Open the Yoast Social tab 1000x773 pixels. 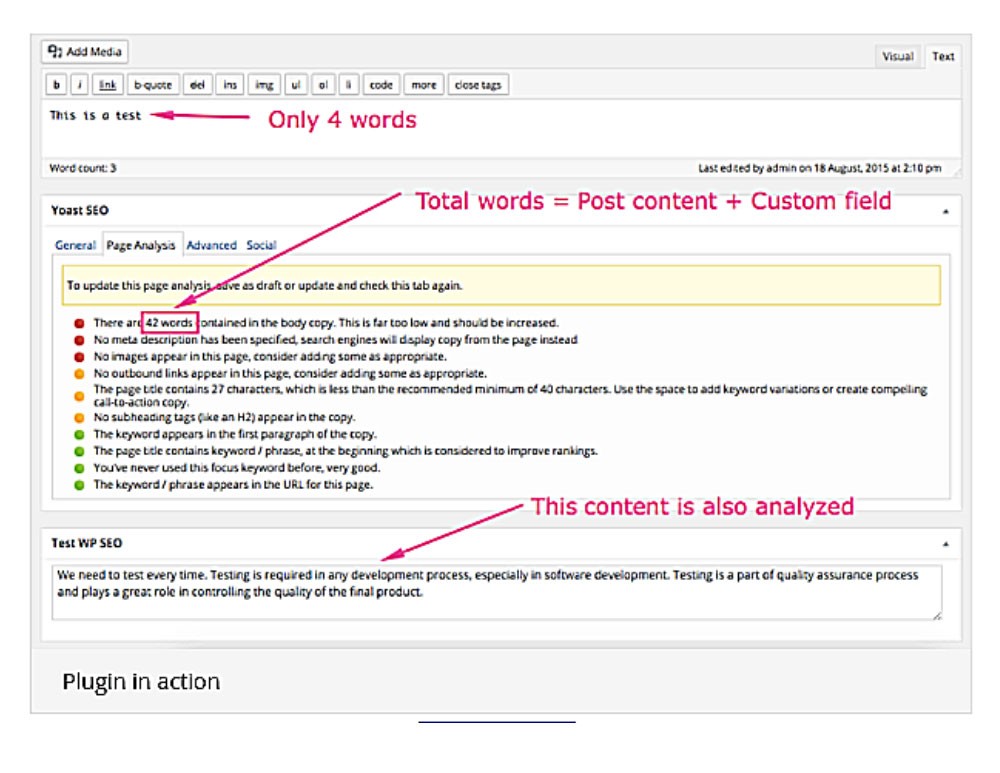click(x=261, y=245)
